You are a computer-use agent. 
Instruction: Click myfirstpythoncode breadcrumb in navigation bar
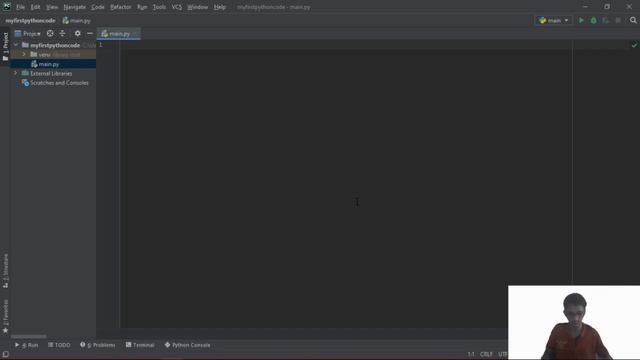click(x=30, y=20)
